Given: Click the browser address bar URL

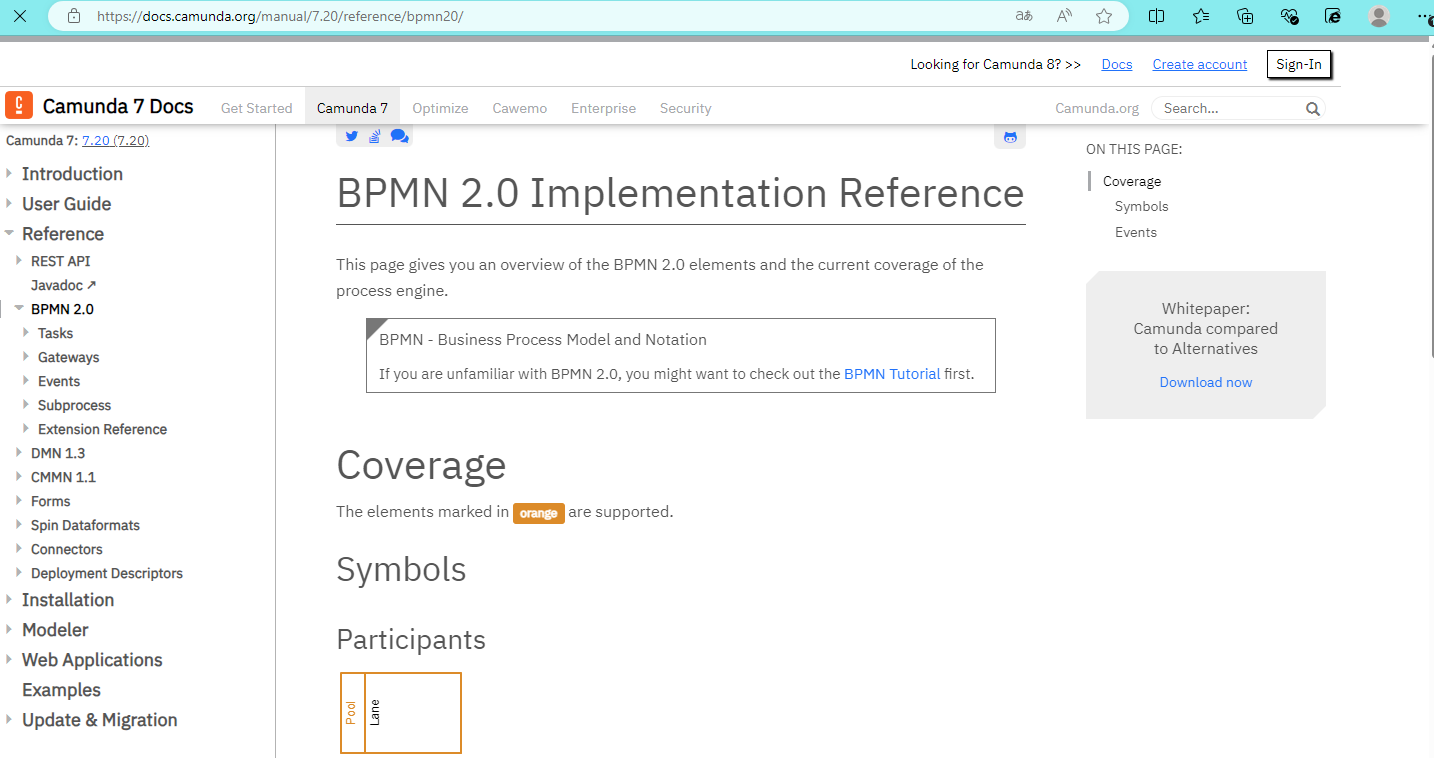Looking at the screenshot, I should pyautogui.click(x=280, y=16).
